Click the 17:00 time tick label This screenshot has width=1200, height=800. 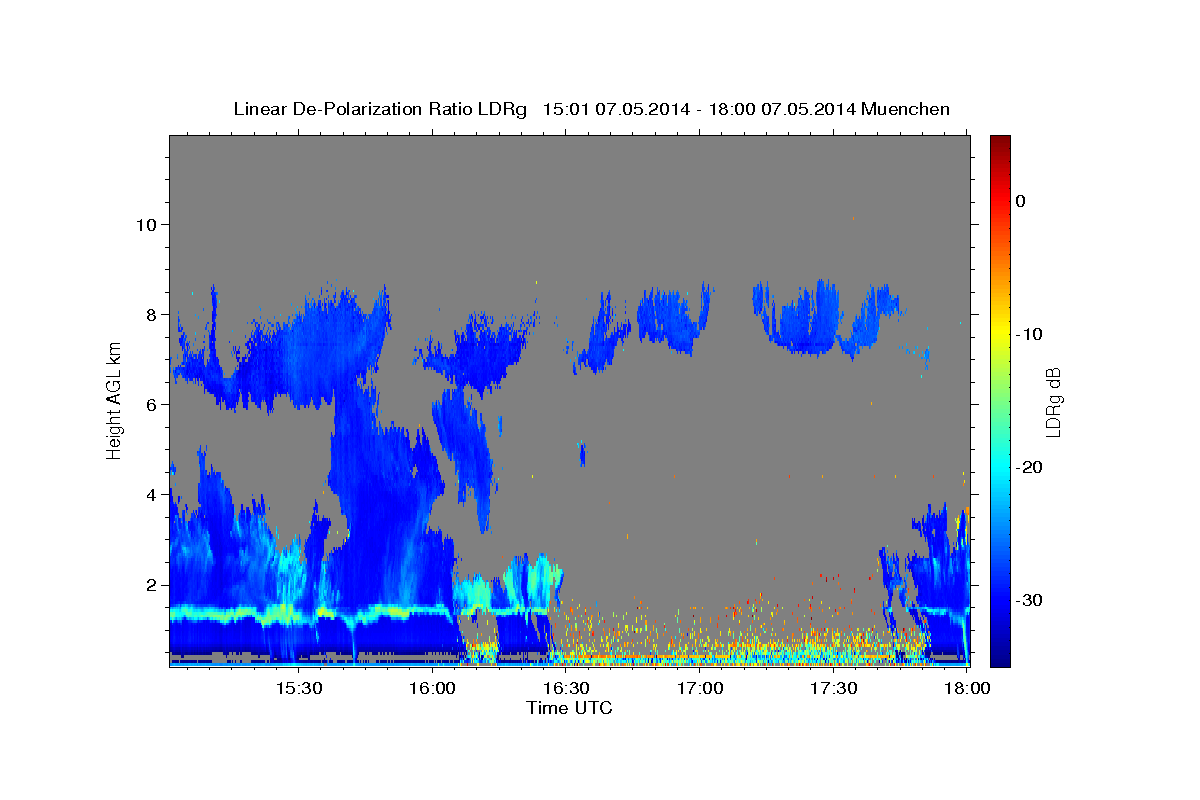pos(700,689)
